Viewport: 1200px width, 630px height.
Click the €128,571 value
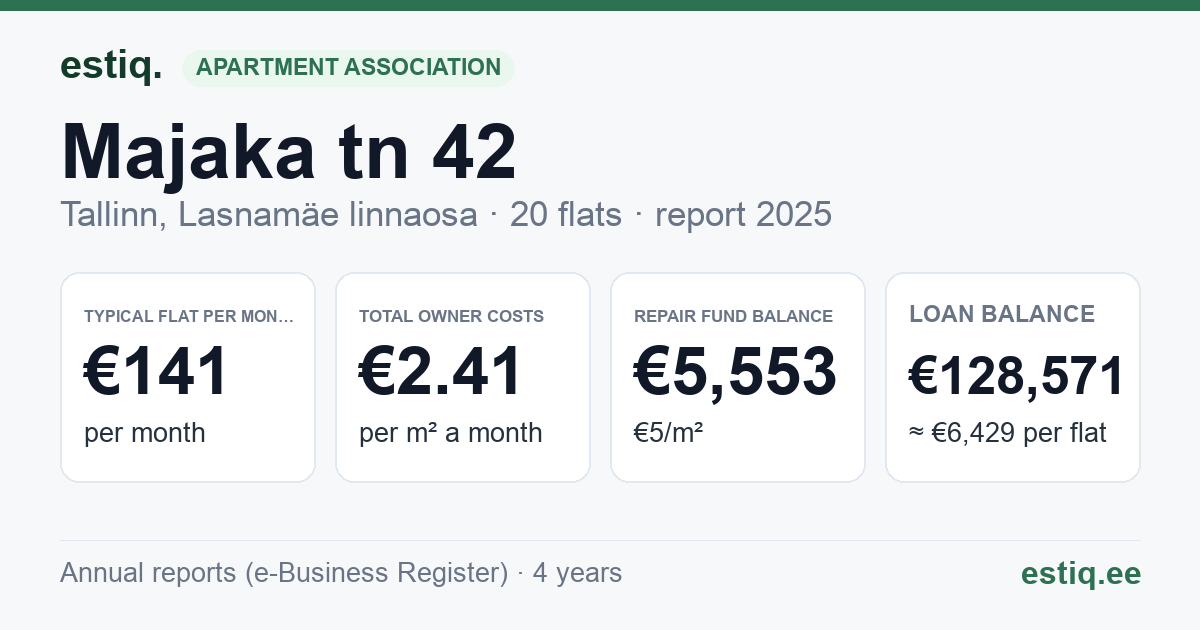point(1016,377)
